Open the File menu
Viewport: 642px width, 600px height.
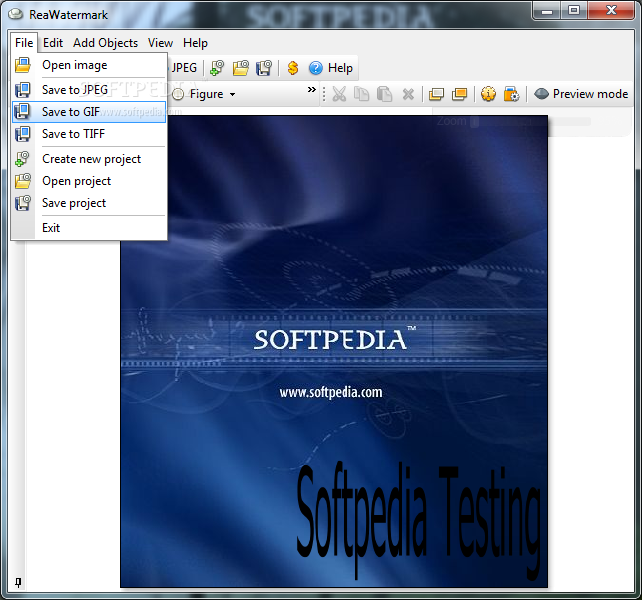(24, 43)
